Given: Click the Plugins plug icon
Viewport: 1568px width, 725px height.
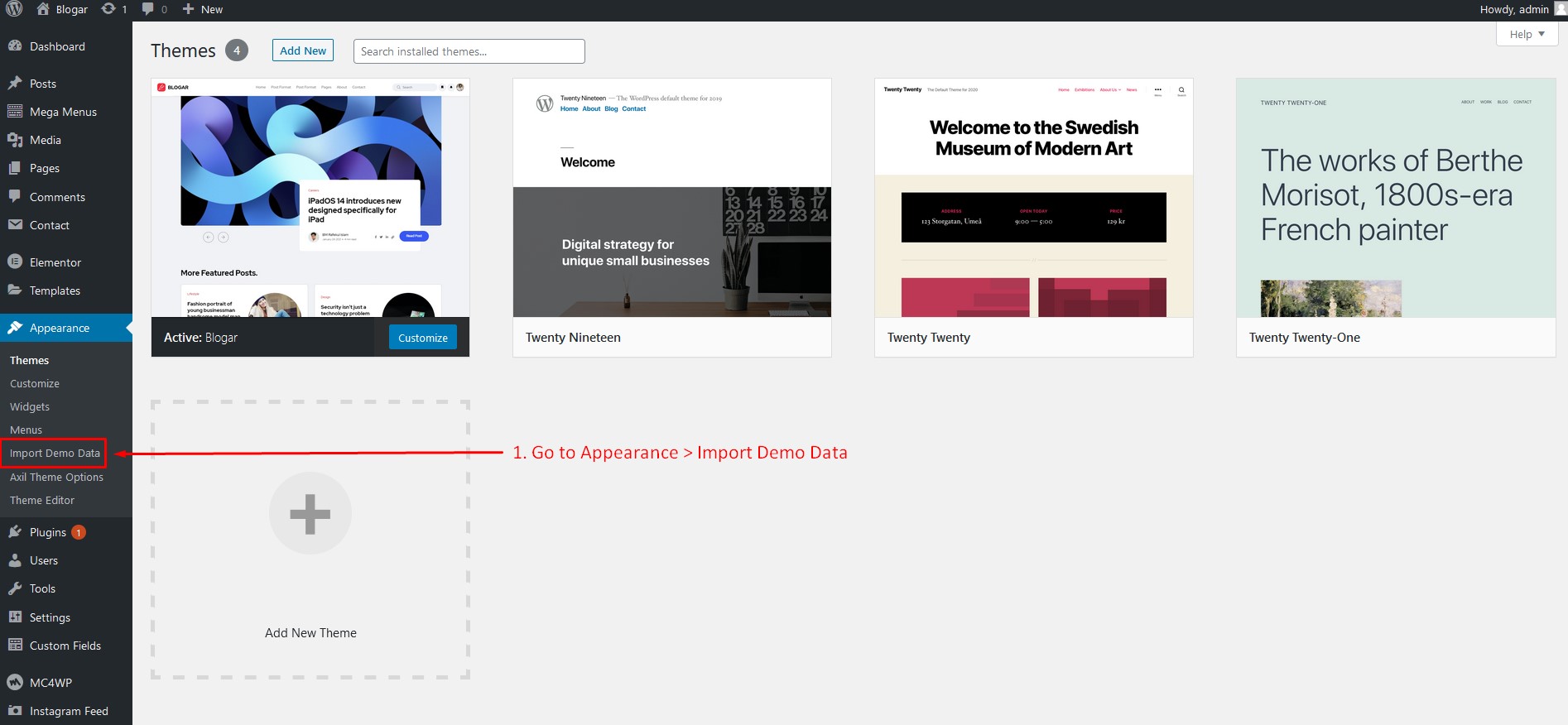Looking at the screenshot, I should (15, 531).
